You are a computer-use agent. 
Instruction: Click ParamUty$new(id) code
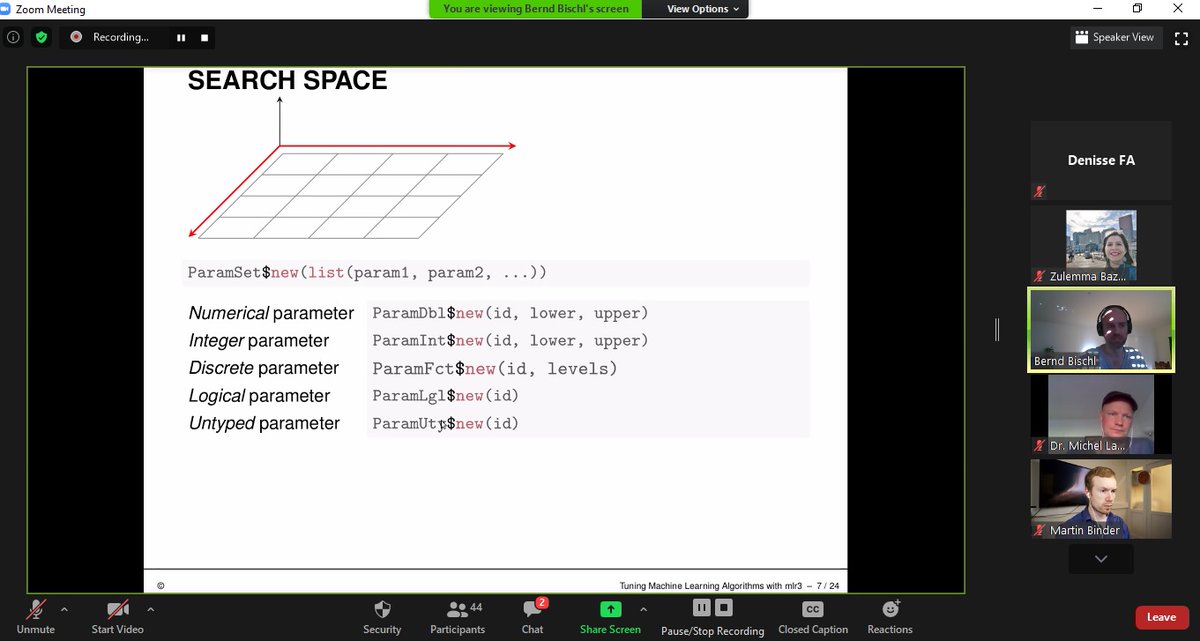coord(445,424)
